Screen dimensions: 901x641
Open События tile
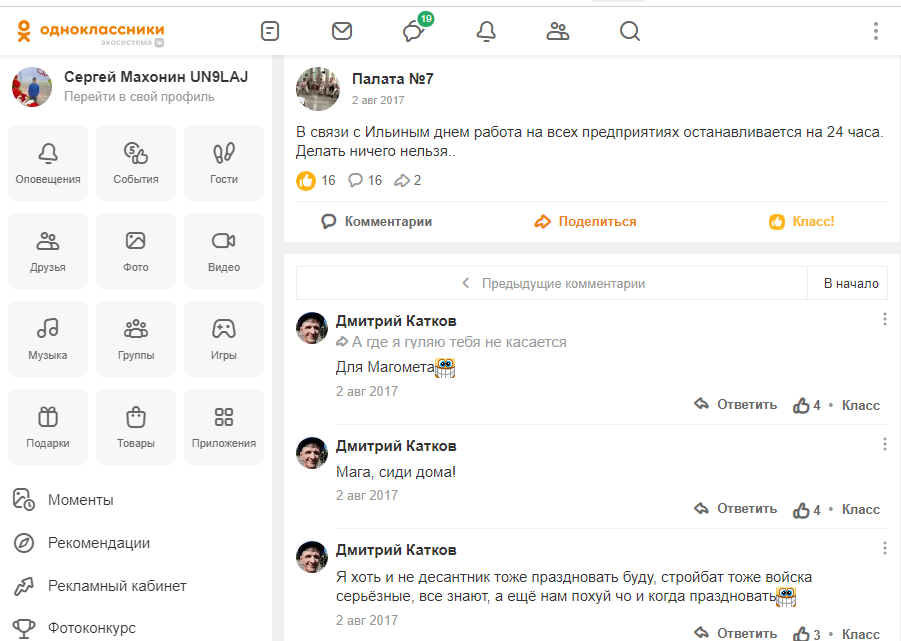coord(136,163)
